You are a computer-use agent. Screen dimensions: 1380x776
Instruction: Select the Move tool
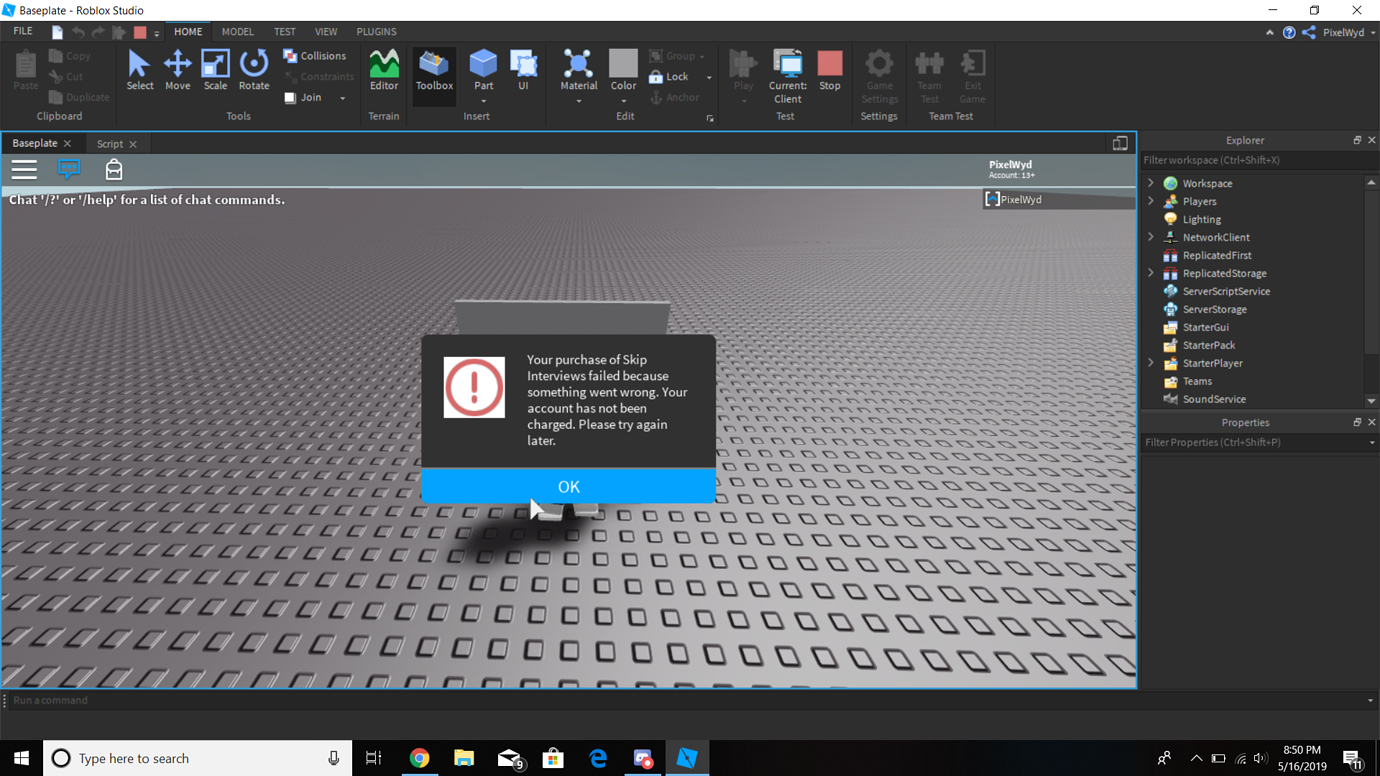(177, 70)
